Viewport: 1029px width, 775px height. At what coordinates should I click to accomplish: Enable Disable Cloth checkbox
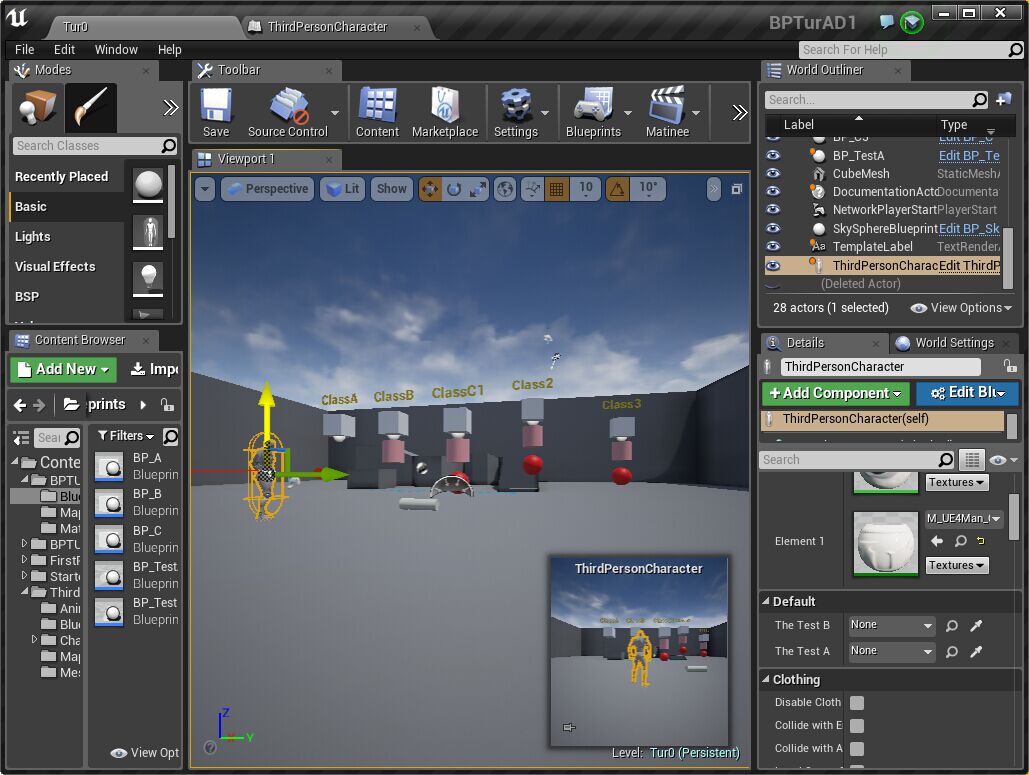[x=856, y=703]
